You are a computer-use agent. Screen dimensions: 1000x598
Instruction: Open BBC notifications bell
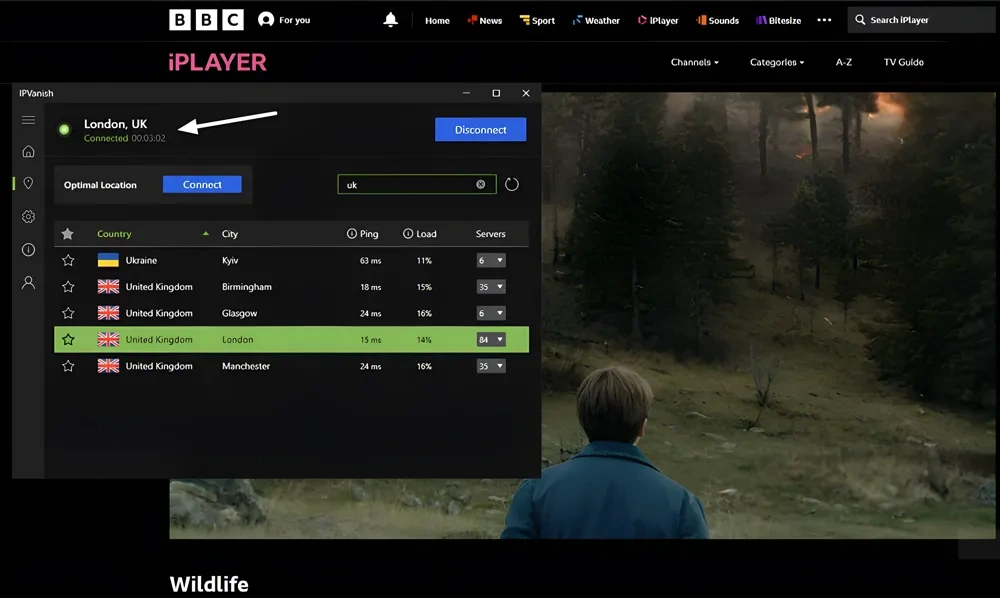pyautogui.click(x=390, y=20)
